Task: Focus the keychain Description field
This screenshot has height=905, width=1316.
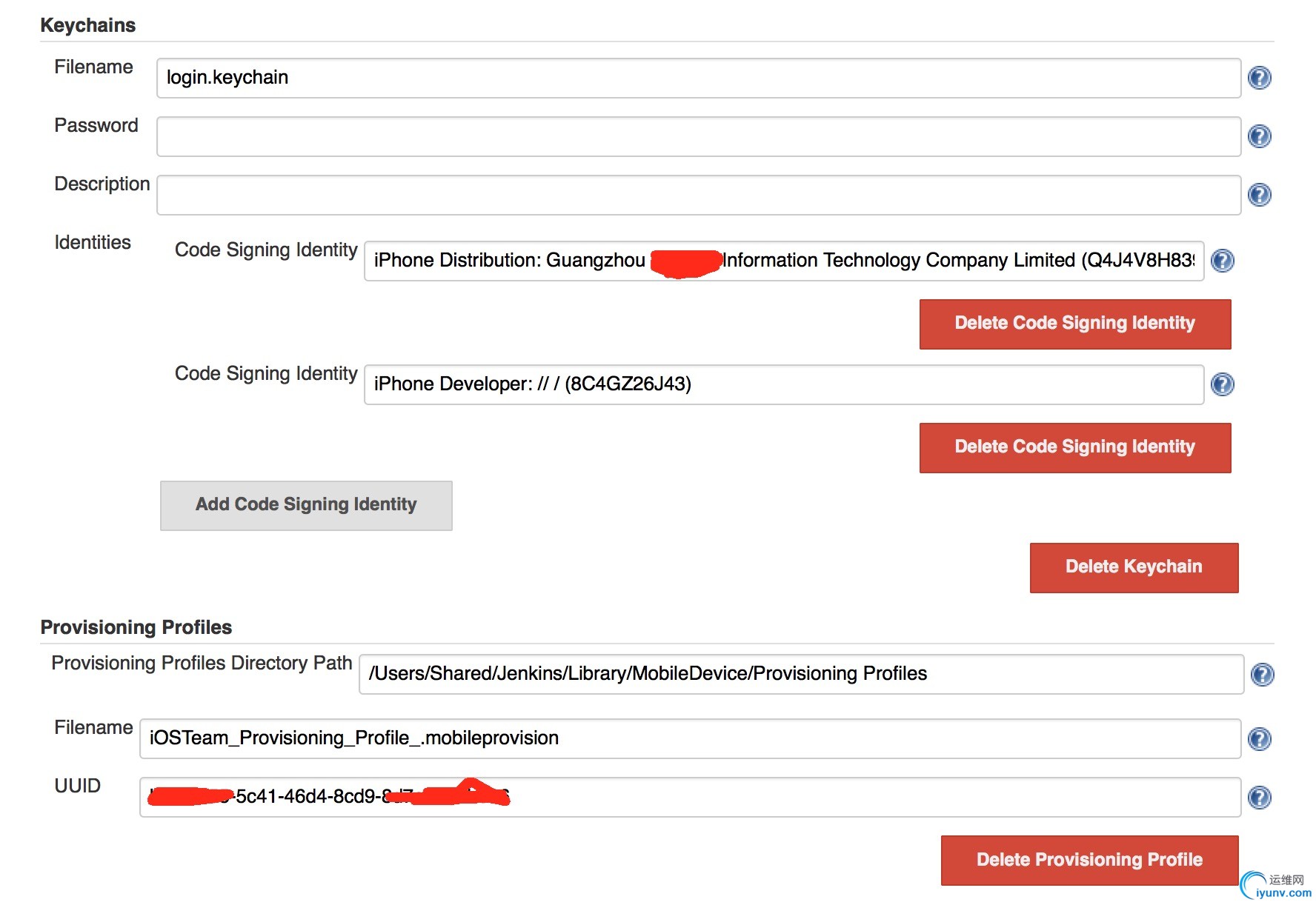Action: (699, 195)
